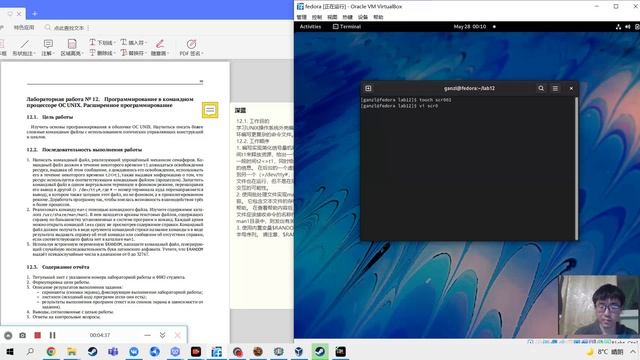Click the lab title heading in PDF

click(x=110, y=102)
